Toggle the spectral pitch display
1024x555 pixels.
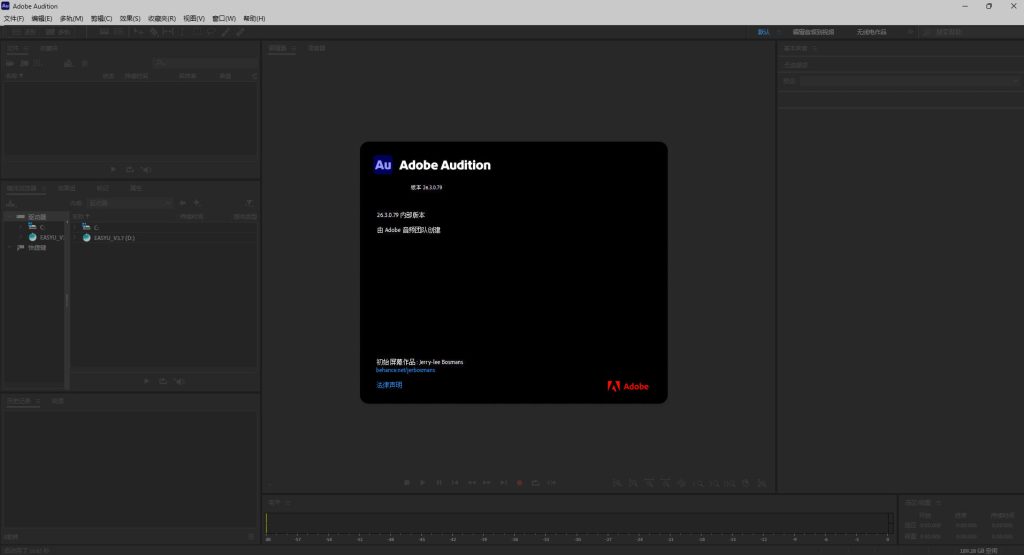(118, 32)
